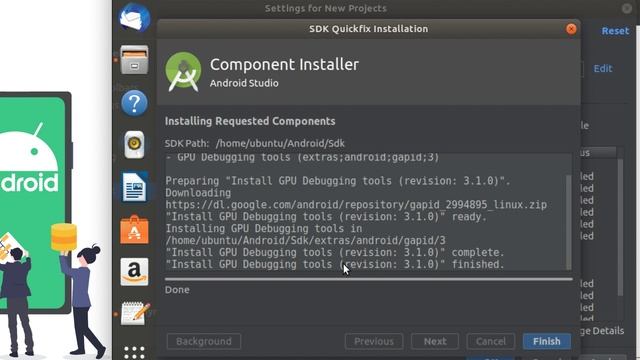Click the Edit link in Settings window
This screenshot has width=640, height=360.
point(603,69)
